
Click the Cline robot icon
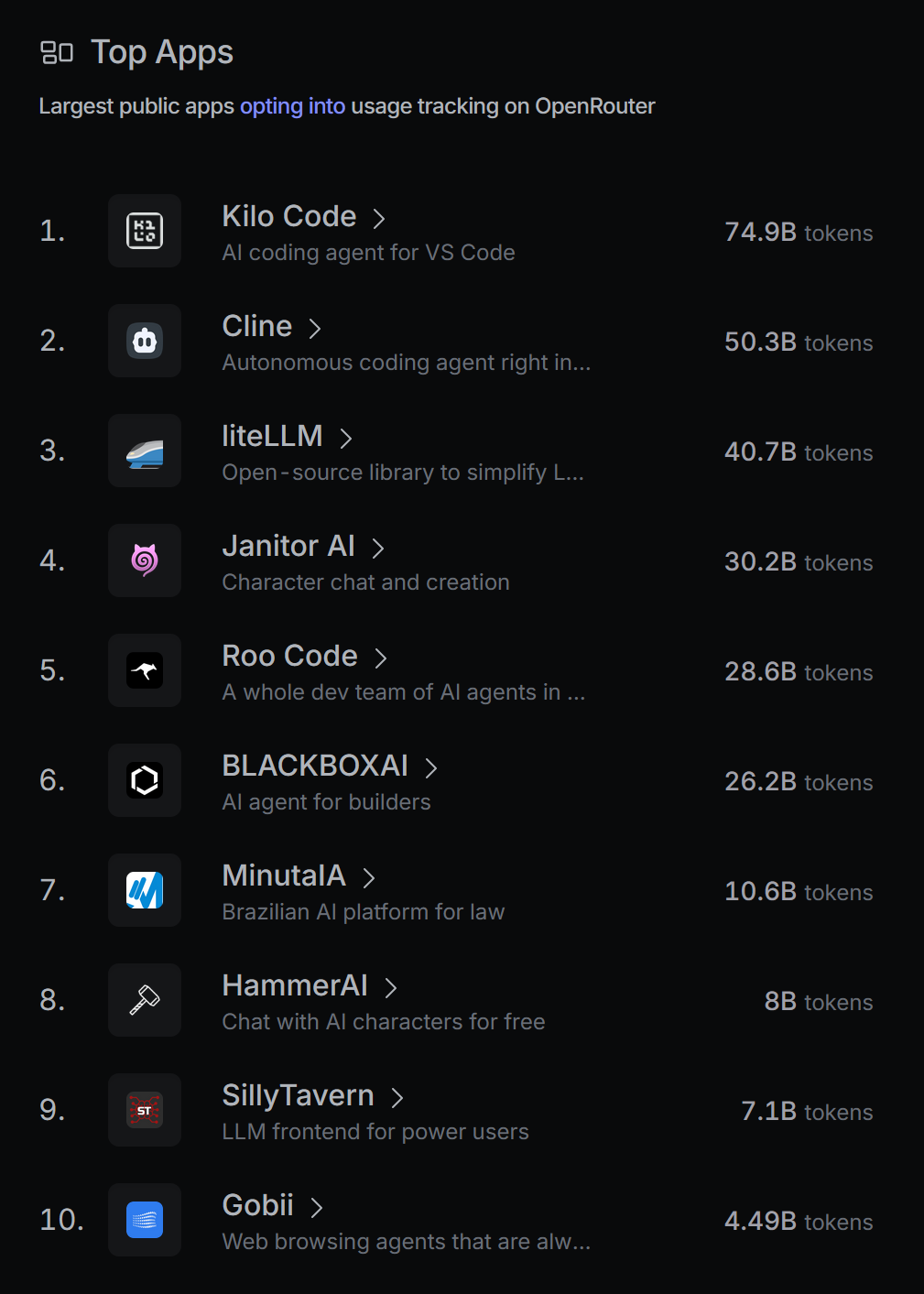tap(145, 341)
